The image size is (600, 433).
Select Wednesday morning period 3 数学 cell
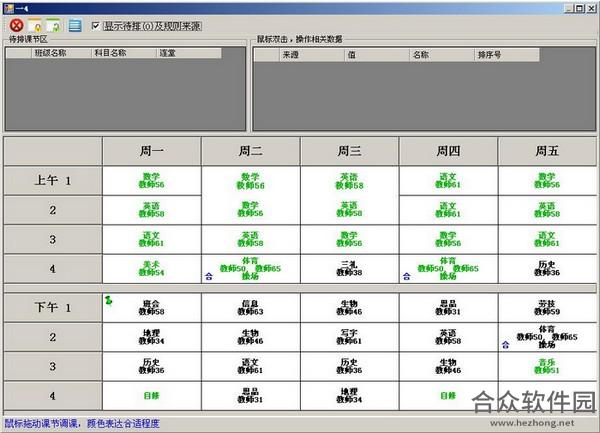click(349, 239)
